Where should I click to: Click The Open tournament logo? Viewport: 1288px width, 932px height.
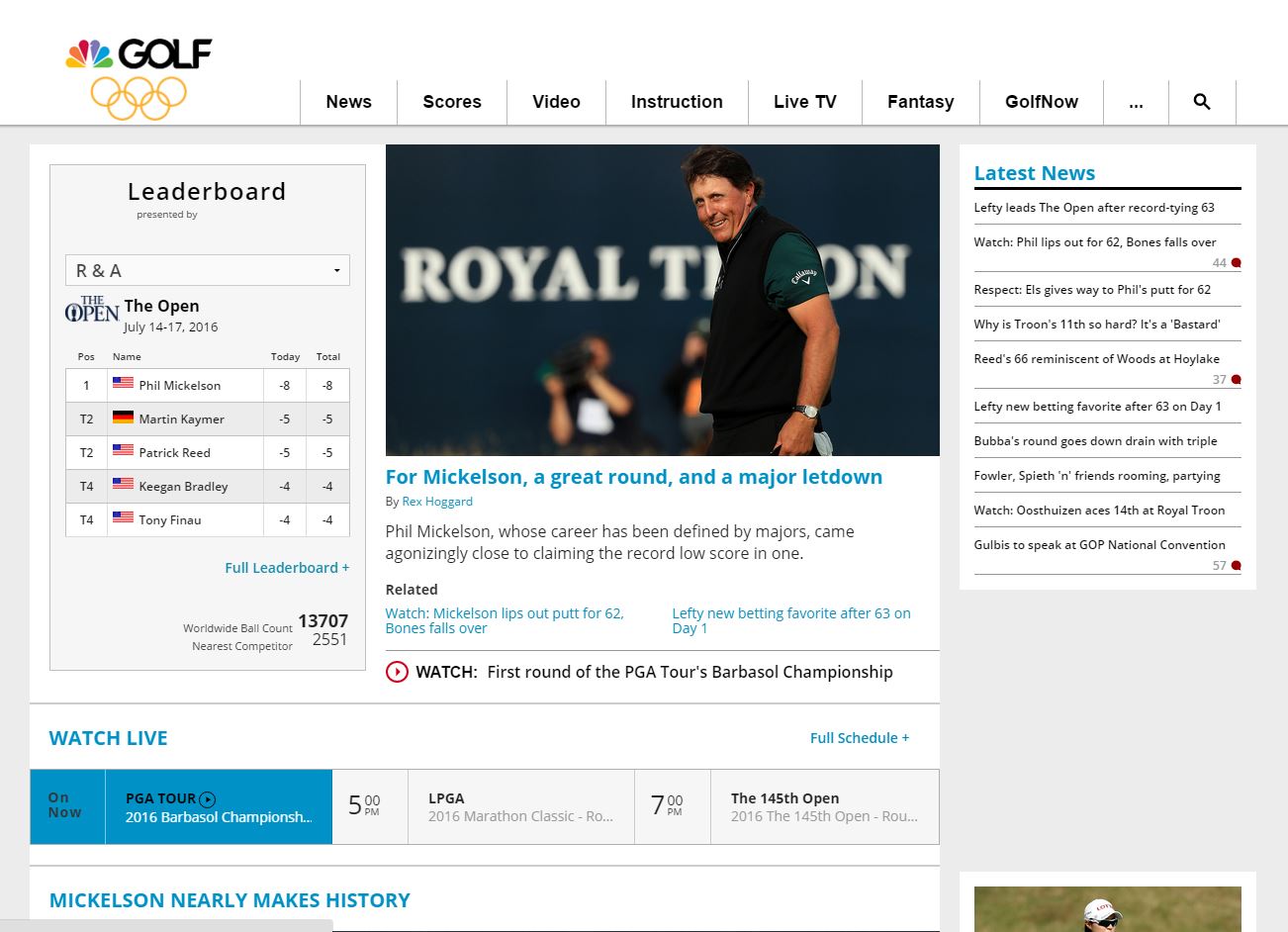[x=92, y=309]
